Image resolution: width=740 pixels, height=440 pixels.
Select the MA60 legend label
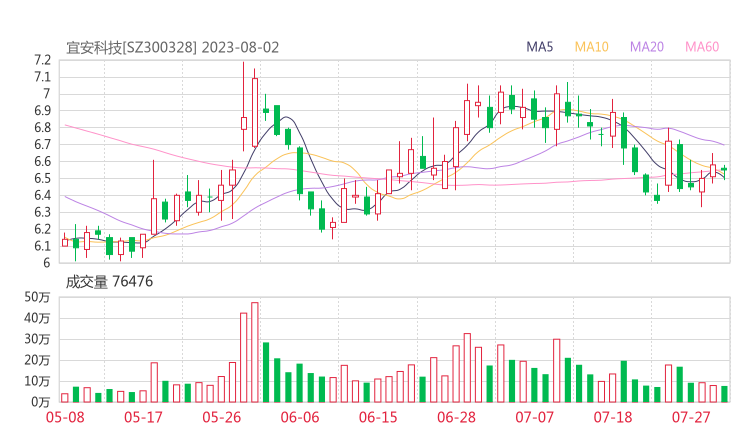[702, 47]
